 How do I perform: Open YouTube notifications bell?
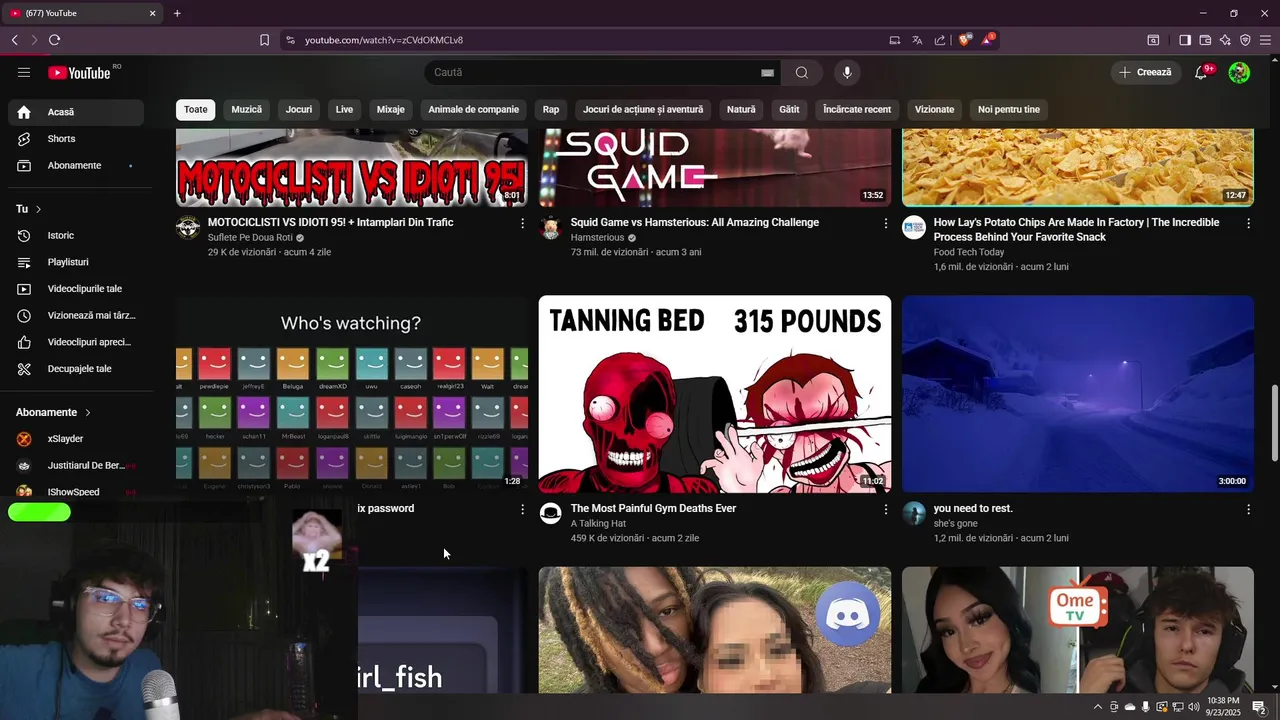coord(1201,72)
